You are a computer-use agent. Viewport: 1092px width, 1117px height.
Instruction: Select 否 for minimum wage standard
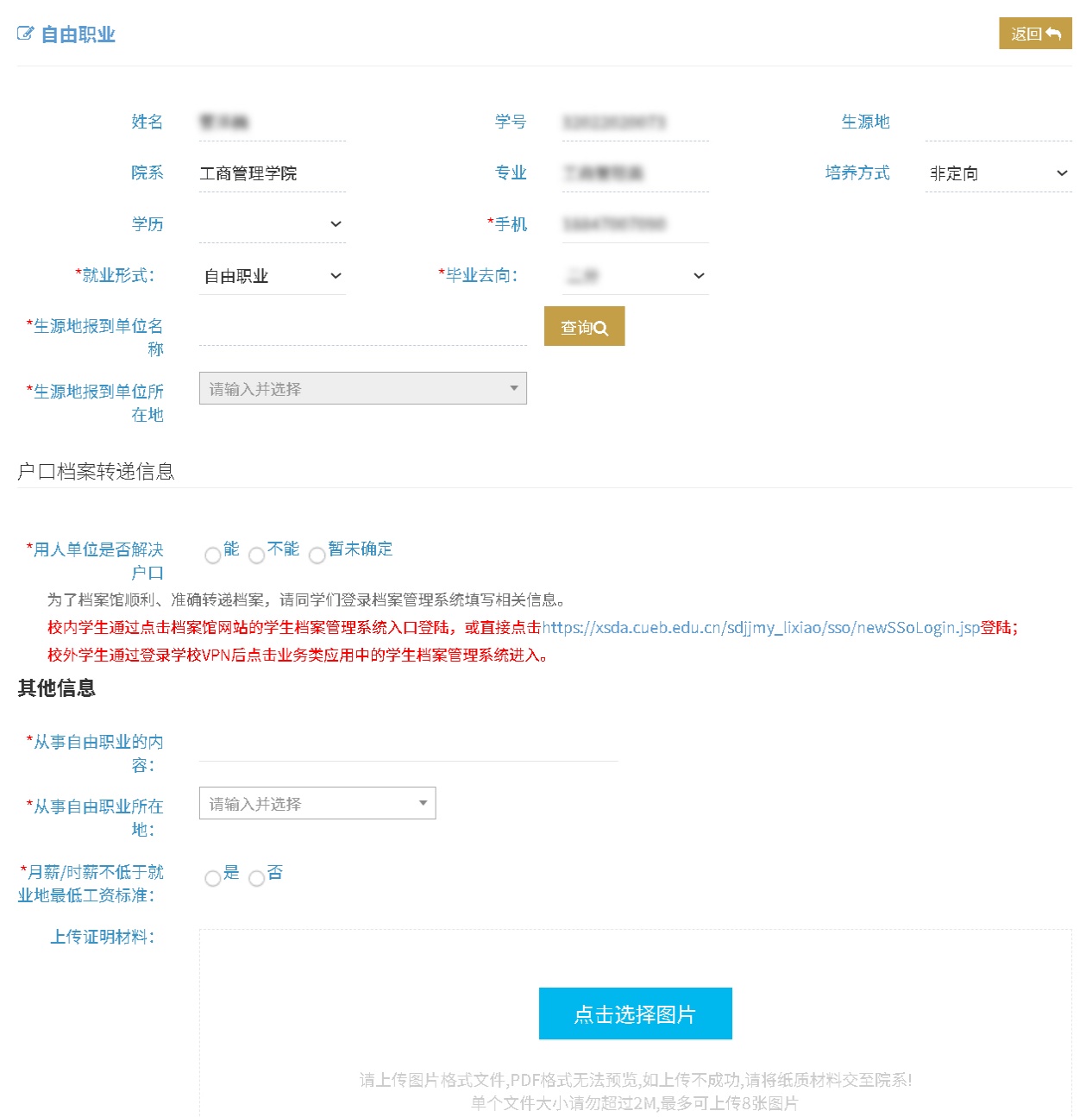click(x=256, y=879)
